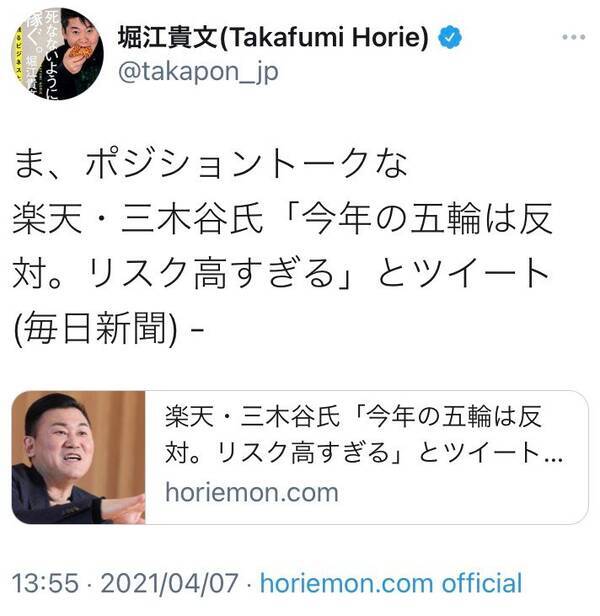Click the 2021/04/07 date
The width and height of the screenshot is (600, 616).
click(169, 583)
